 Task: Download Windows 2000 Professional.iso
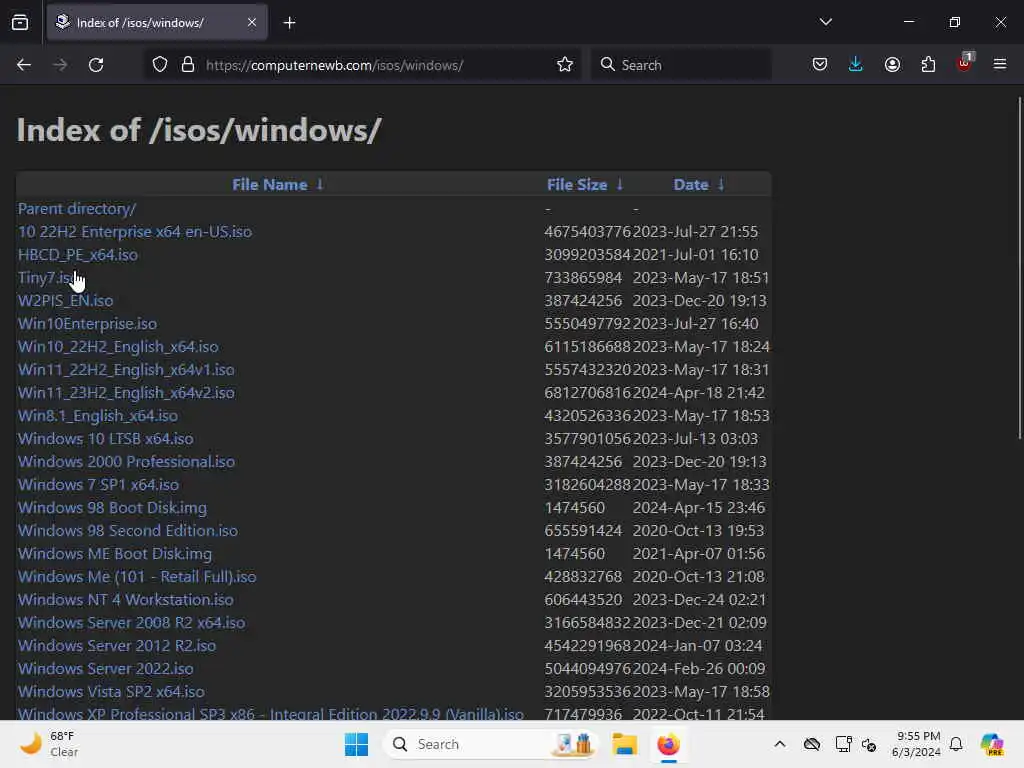(126, 462)
